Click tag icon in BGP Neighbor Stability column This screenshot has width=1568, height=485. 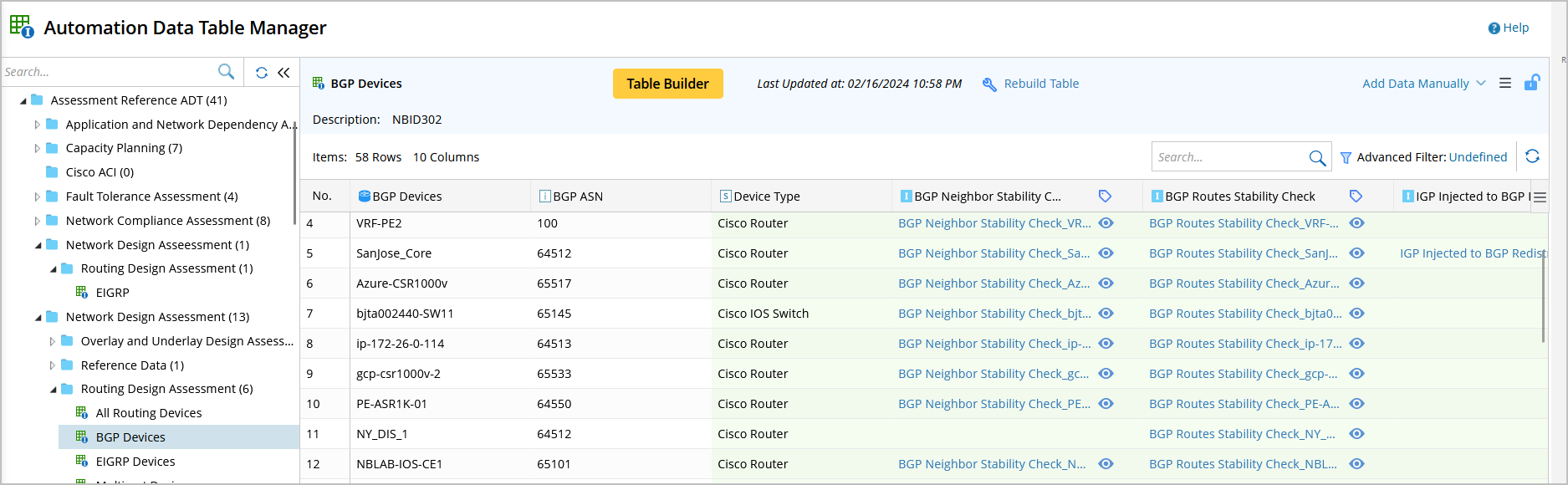pyautogui.click(x=1105, y=197)
